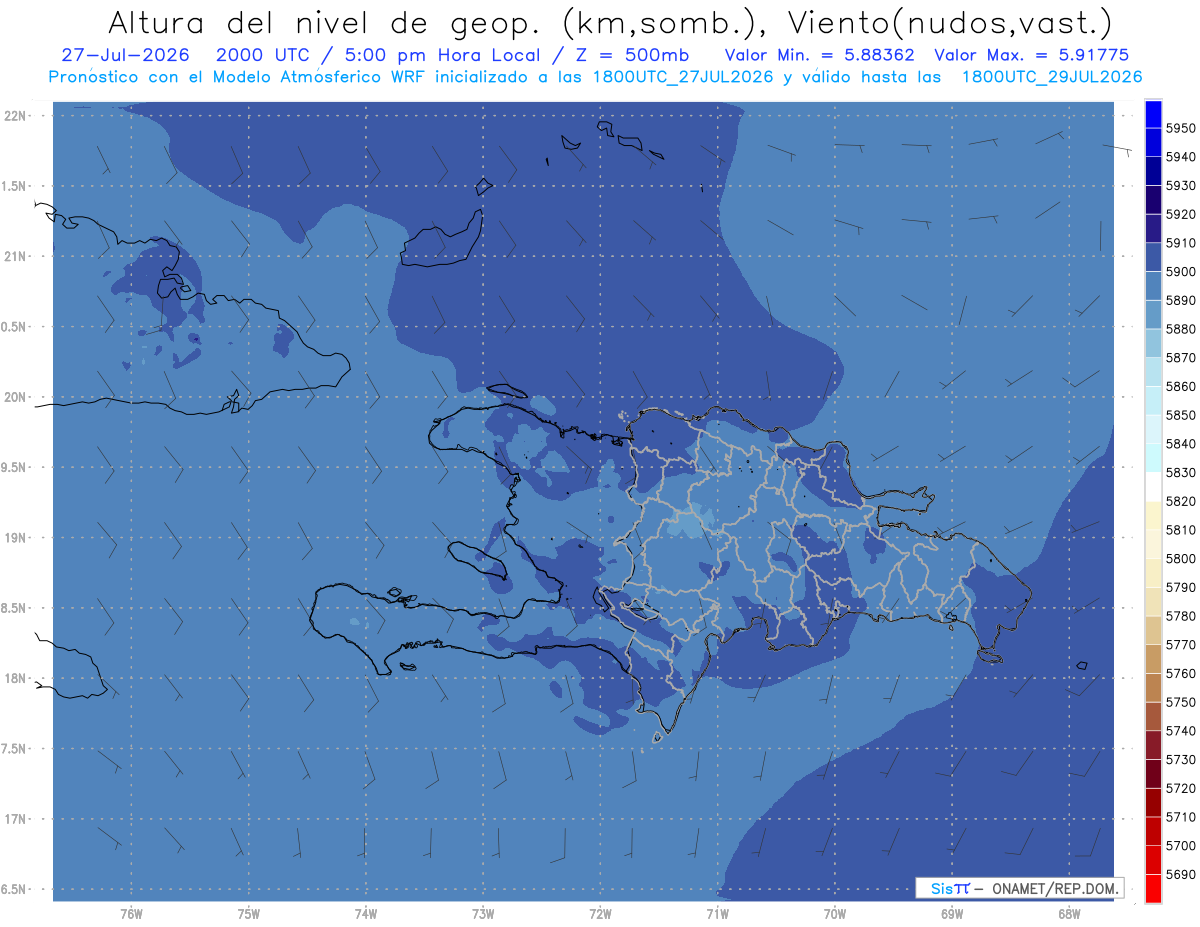Click the '68W' longitude label
Screen dimensions: 1200x927
point(1069,914)
